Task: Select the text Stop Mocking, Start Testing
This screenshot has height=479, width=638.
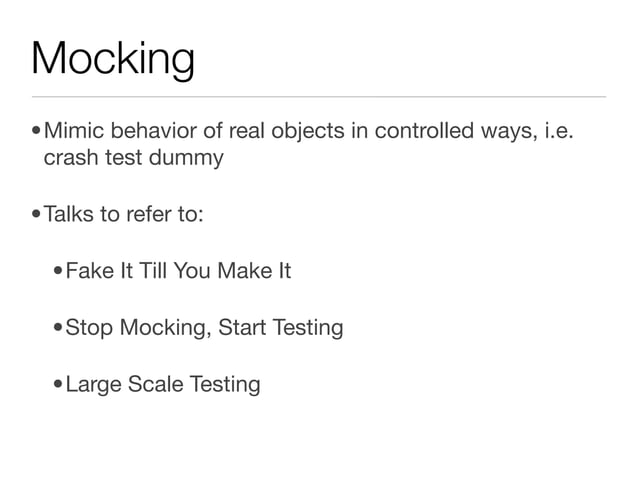Action: coord(204,328)
